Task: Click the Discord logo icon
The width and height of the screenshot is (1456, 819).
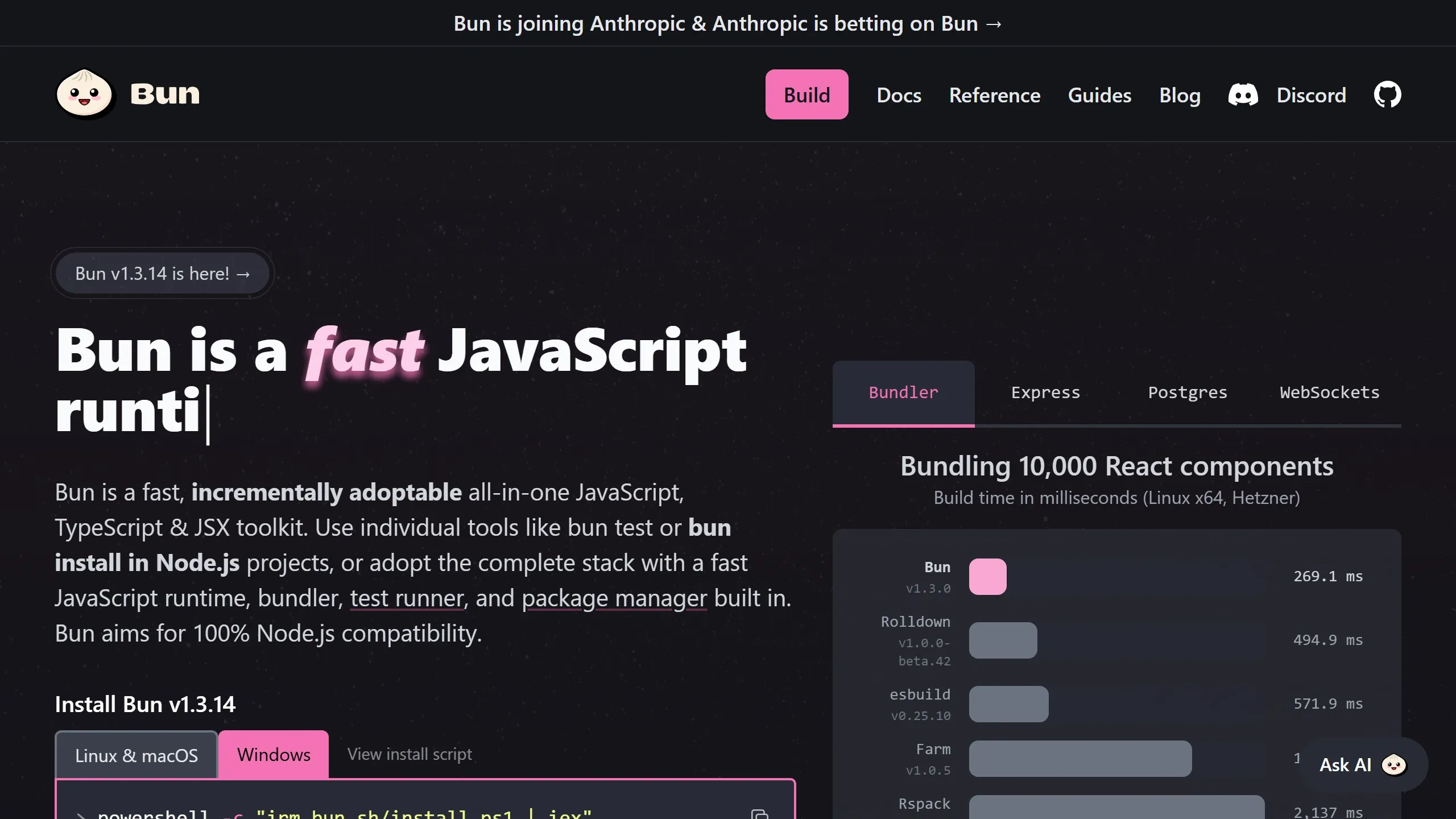Action: pyautogui.click(x=1243, y=94)
